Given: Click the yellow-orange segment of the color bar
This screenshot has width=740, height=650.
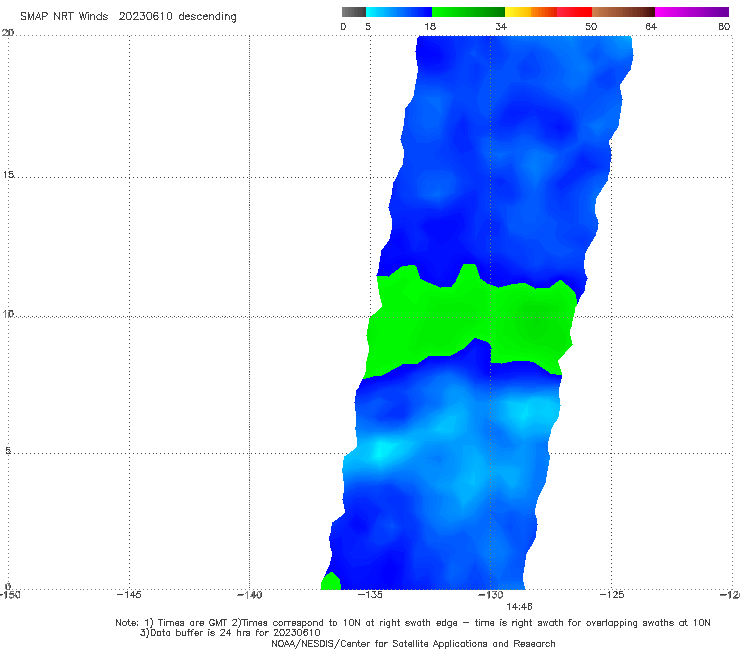Looking at the screenshot, I should [531, 12].
